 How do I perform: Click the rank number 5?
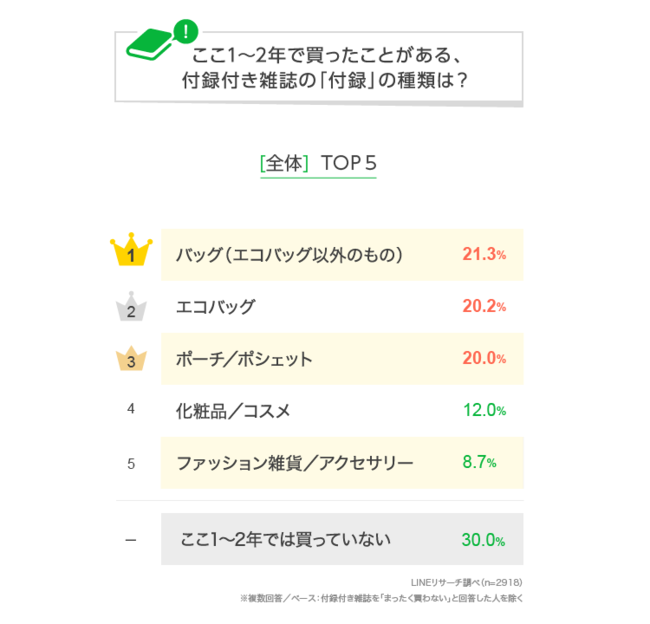point(131,463)
